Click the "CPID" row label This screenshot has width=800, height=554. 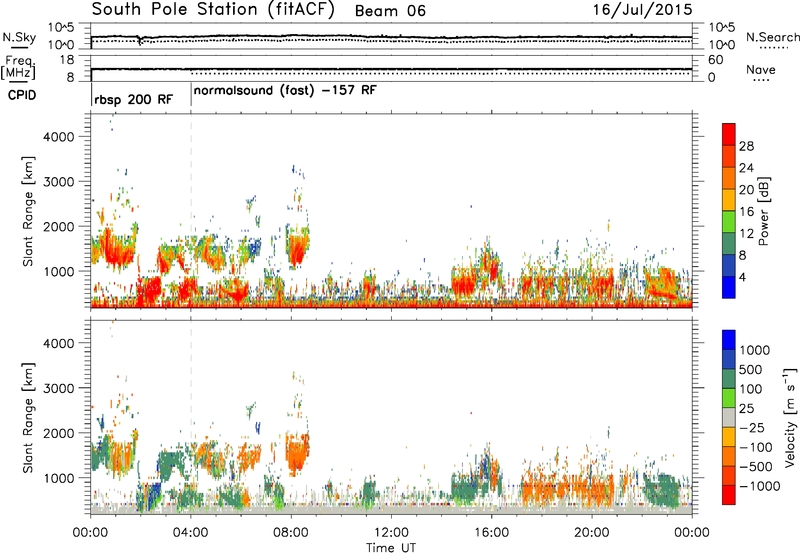(21, 95)
